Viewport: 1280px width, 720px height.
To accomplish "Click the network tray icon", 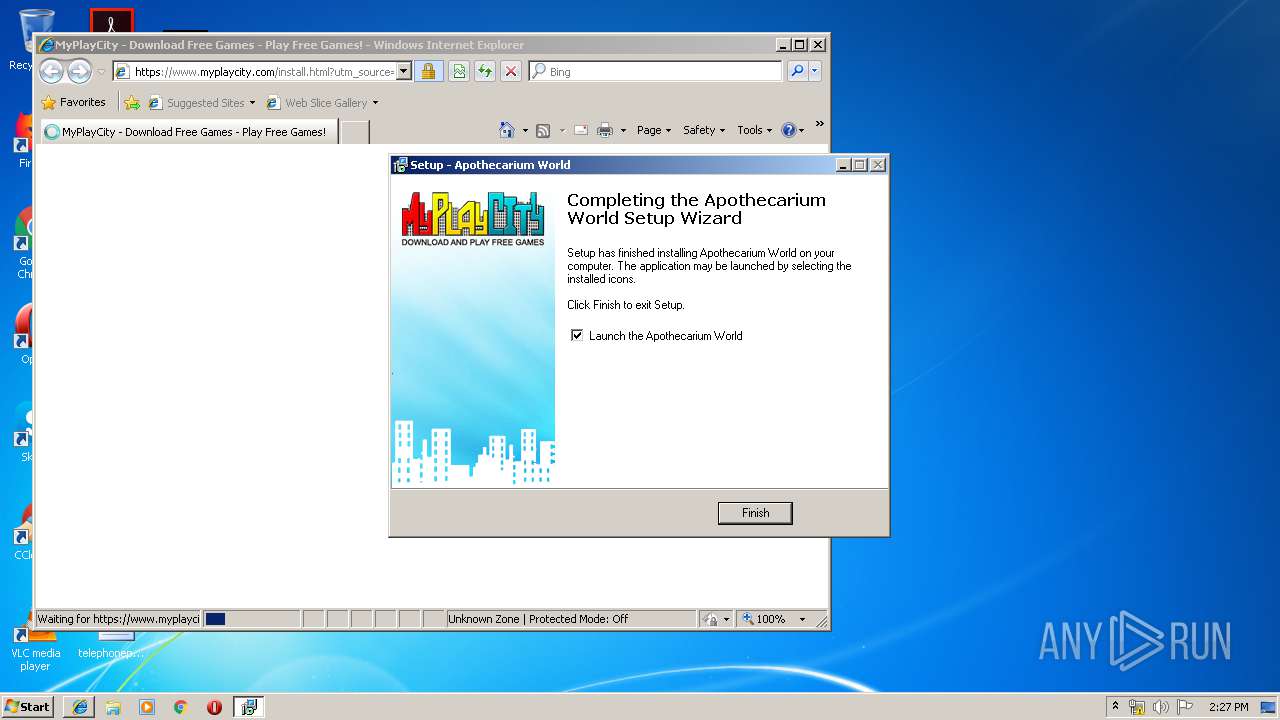I will pos(1137,707).
